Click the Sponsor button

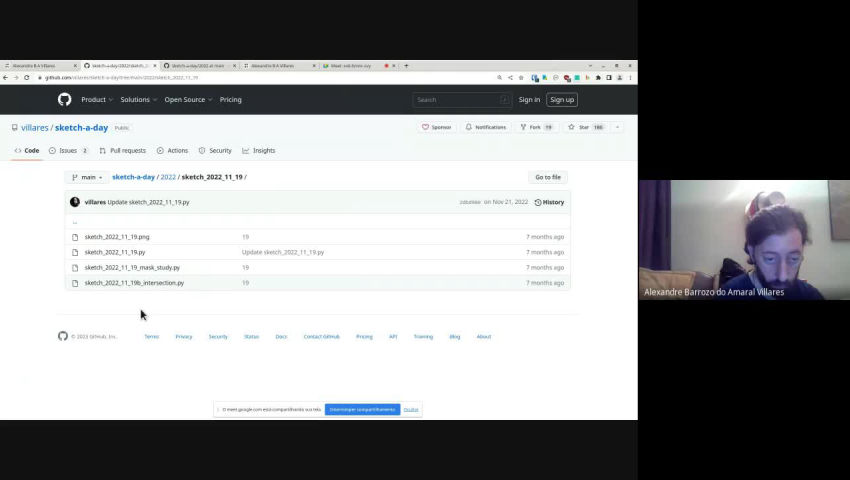pos(437,127)
